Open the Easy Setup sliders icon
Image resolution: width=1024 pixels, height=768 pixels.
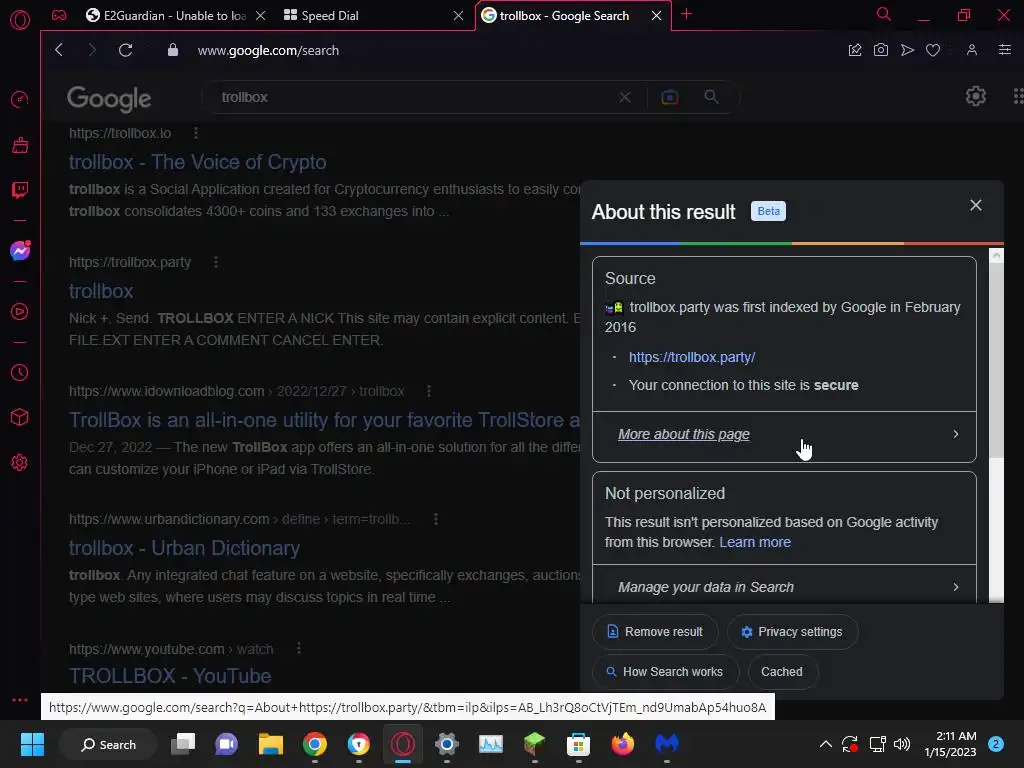coord(1005,50)
